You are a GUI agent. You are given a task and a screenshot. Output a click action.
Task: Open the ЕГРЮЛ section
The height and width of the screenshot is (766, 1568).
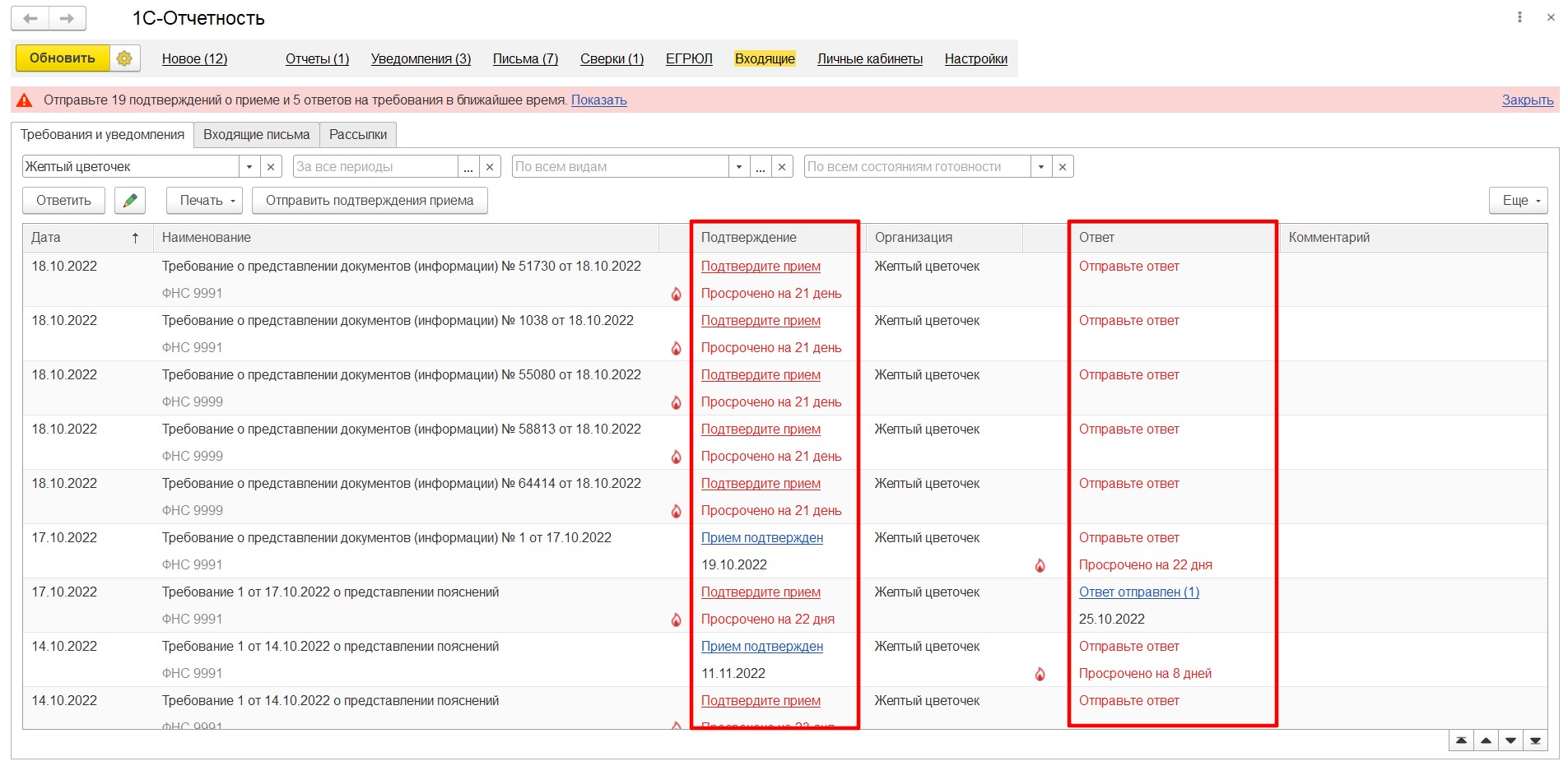[689, 58]
